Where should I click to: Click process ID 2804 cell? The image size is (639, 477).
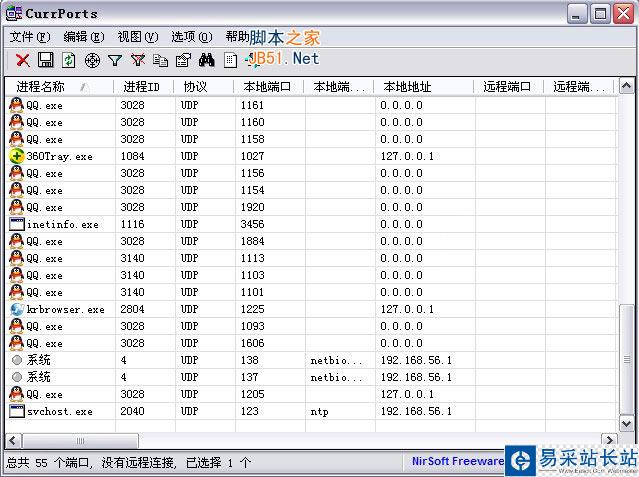tap(132, 309)
